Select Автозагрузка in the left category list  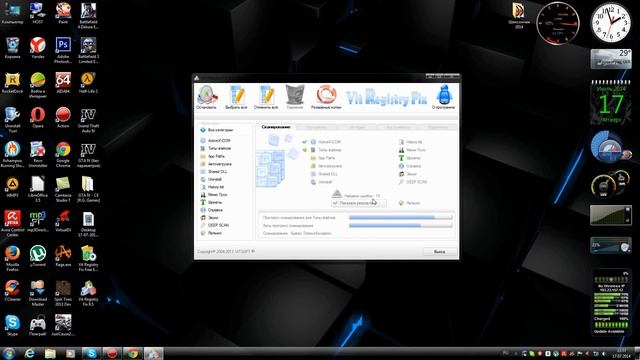point(216,164)
